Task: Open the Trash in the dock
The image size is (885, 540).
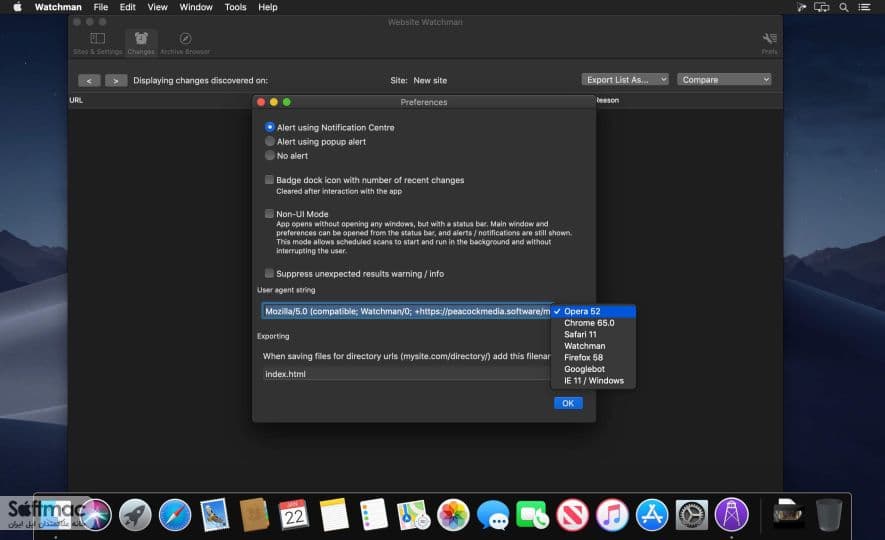Action: 829,515
